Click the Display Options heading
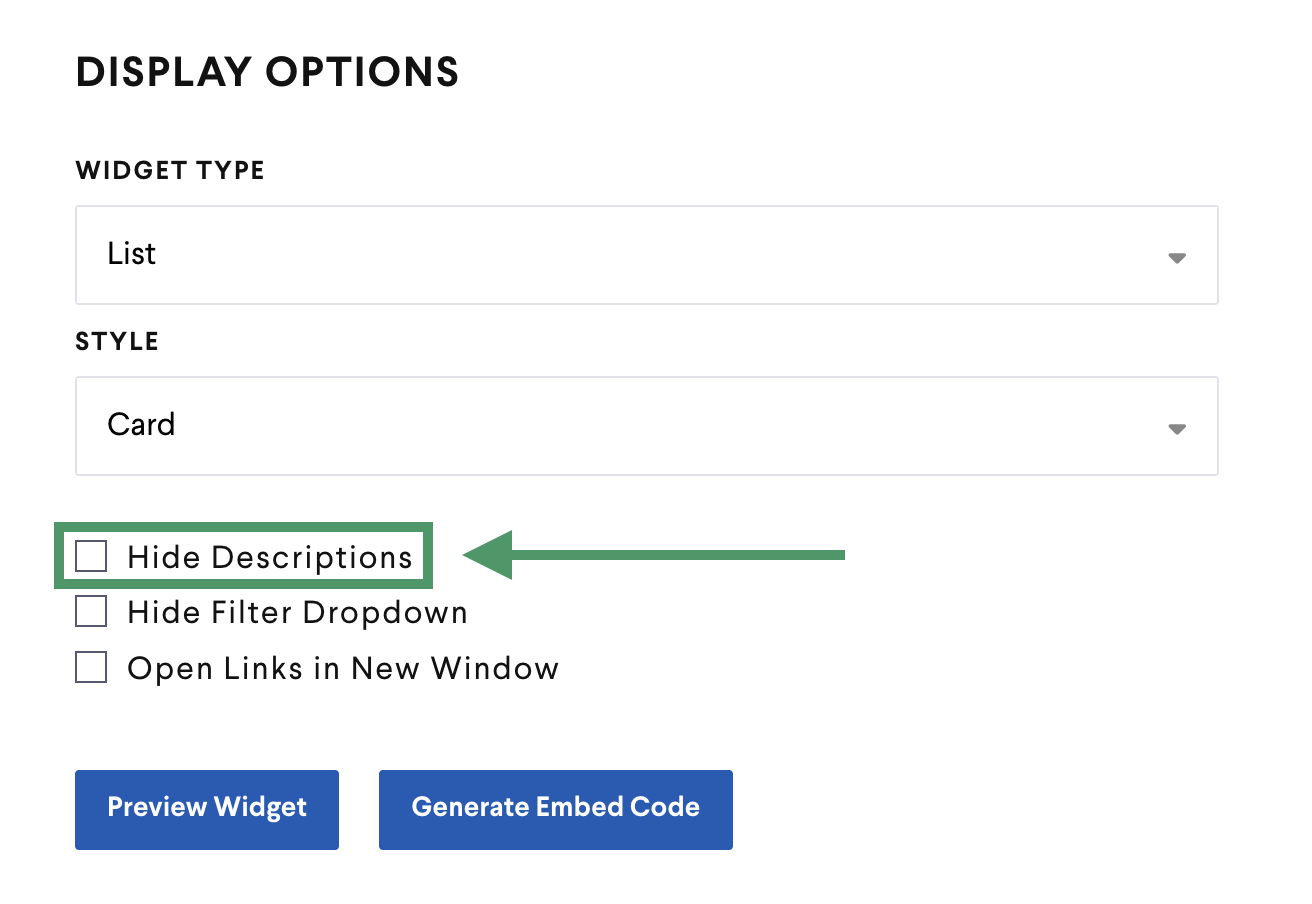This screenshot has height=904, width=1312. [x=267, y=73]
